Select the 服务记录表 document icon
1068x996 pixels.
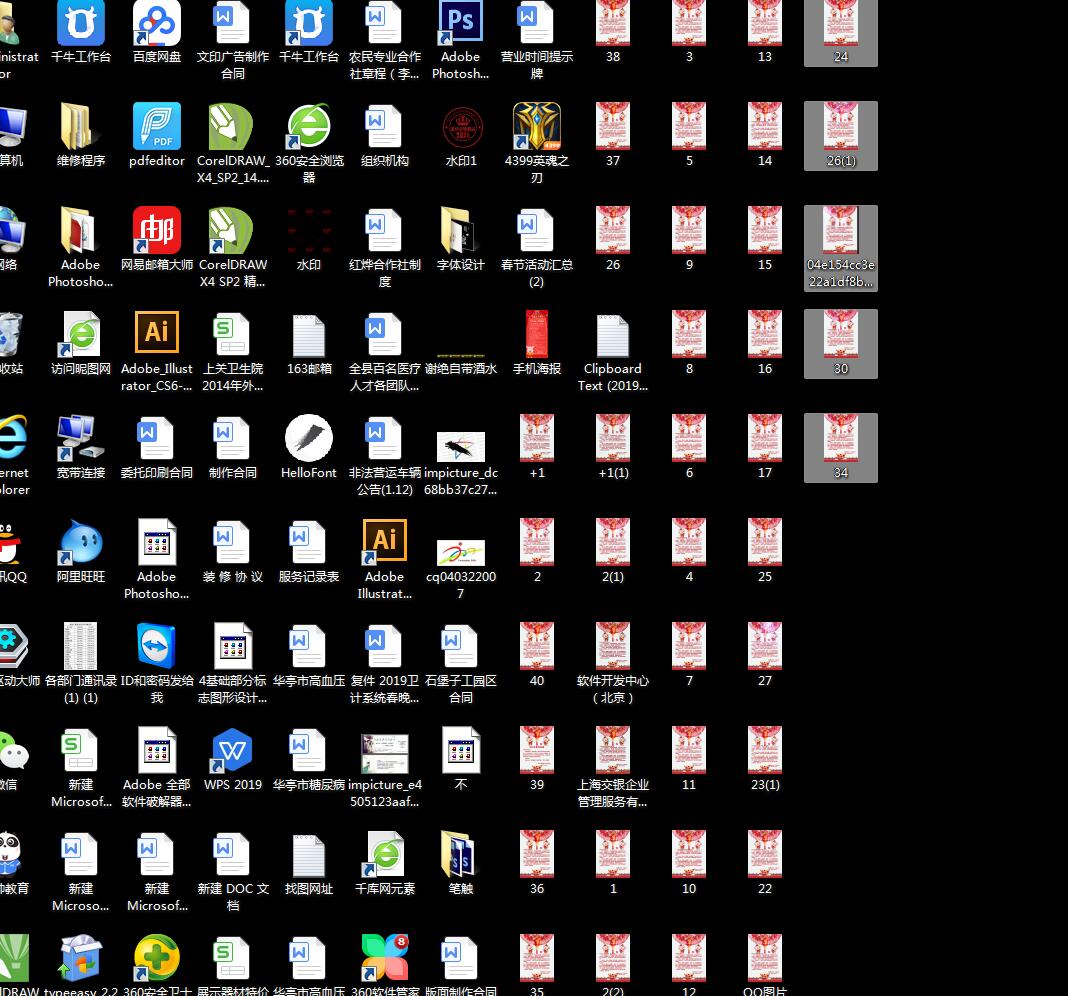pos(309,543)
